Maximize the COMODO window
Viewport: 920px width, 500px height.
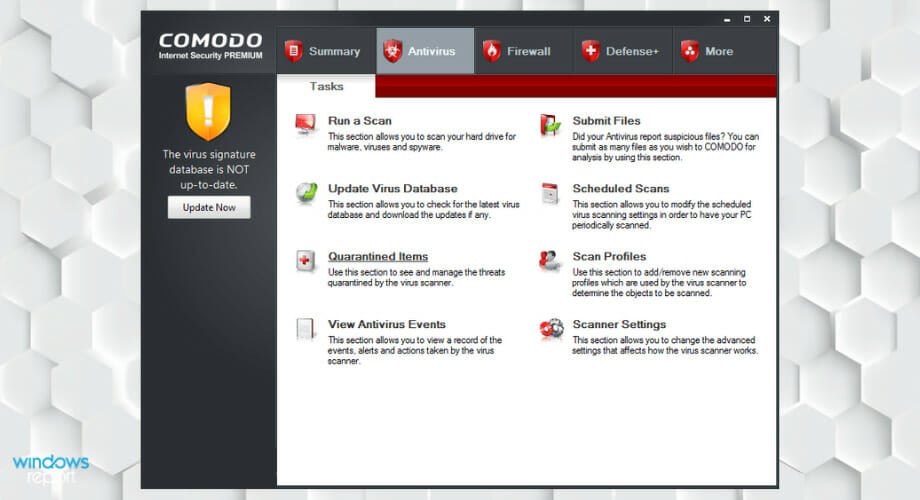747,19
